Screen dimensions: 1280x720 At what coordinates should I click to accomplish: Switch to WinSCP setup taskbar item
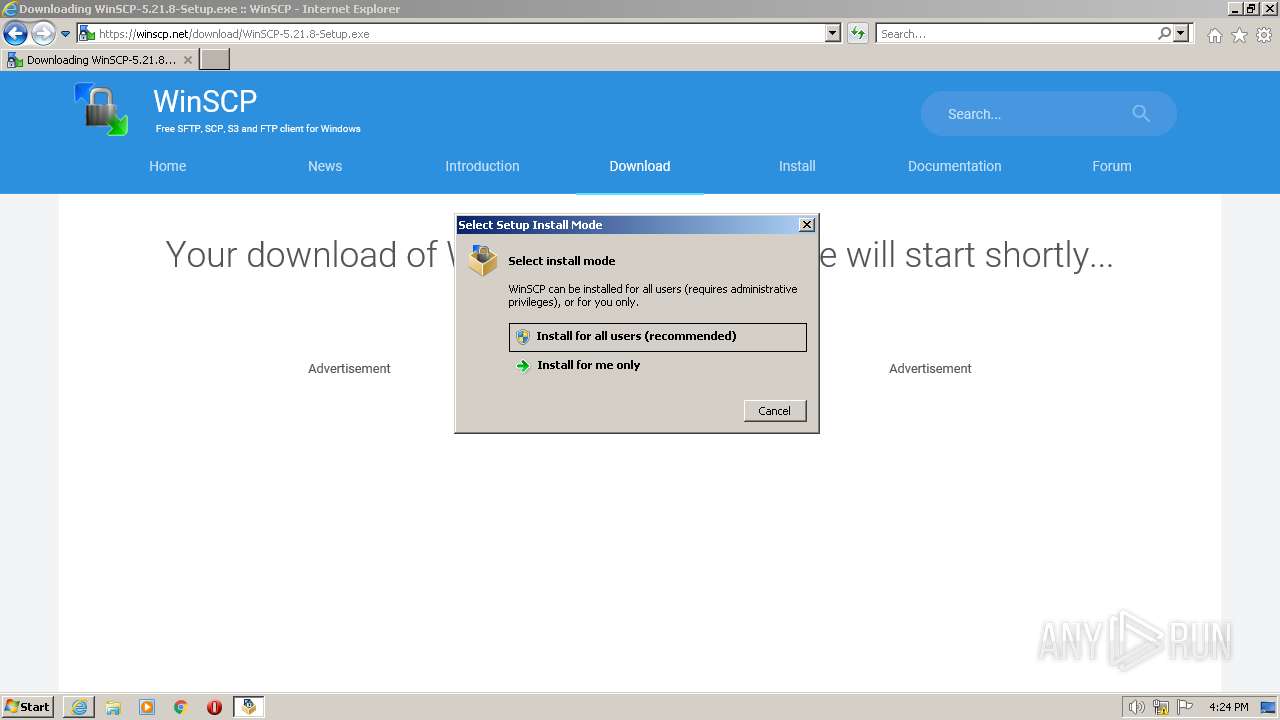[249, 707]
